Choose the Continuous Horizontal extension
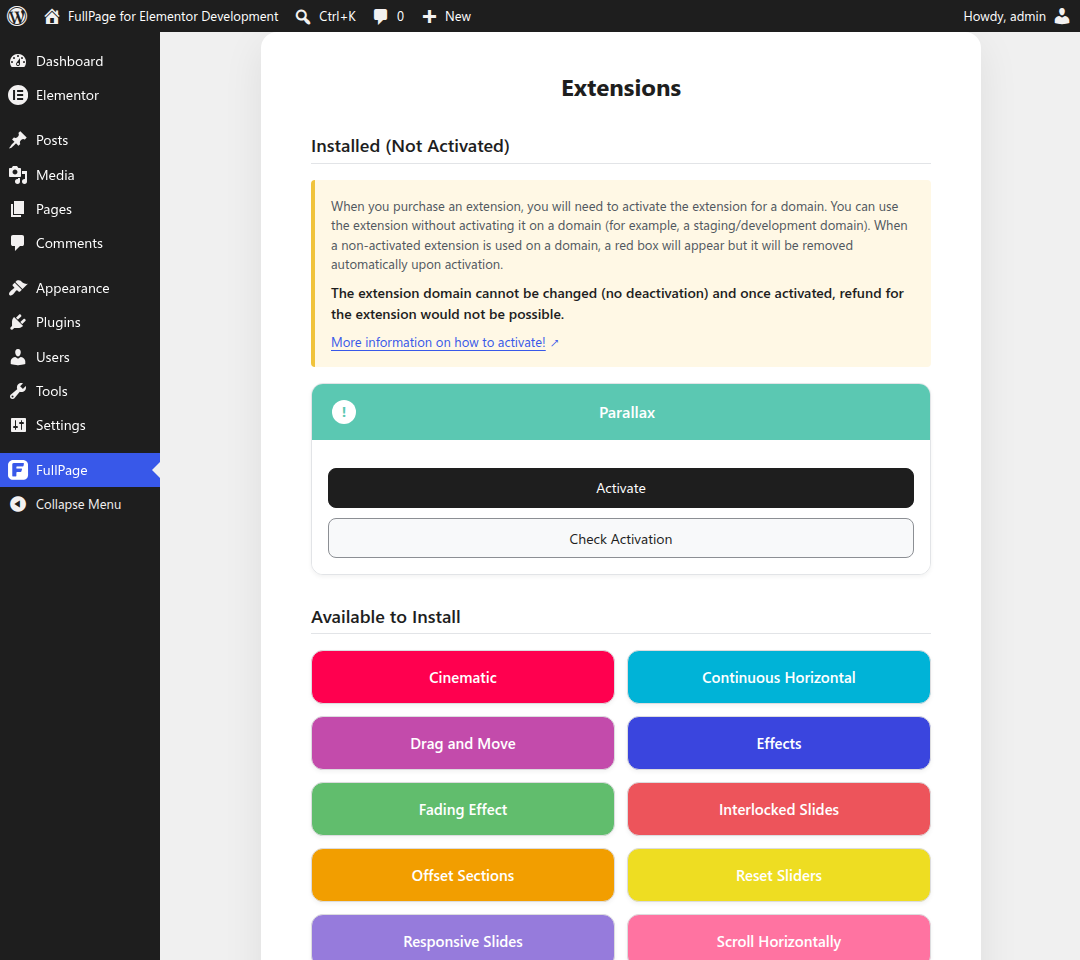Viewport: 1080px width, 960px height. (778, 677)
